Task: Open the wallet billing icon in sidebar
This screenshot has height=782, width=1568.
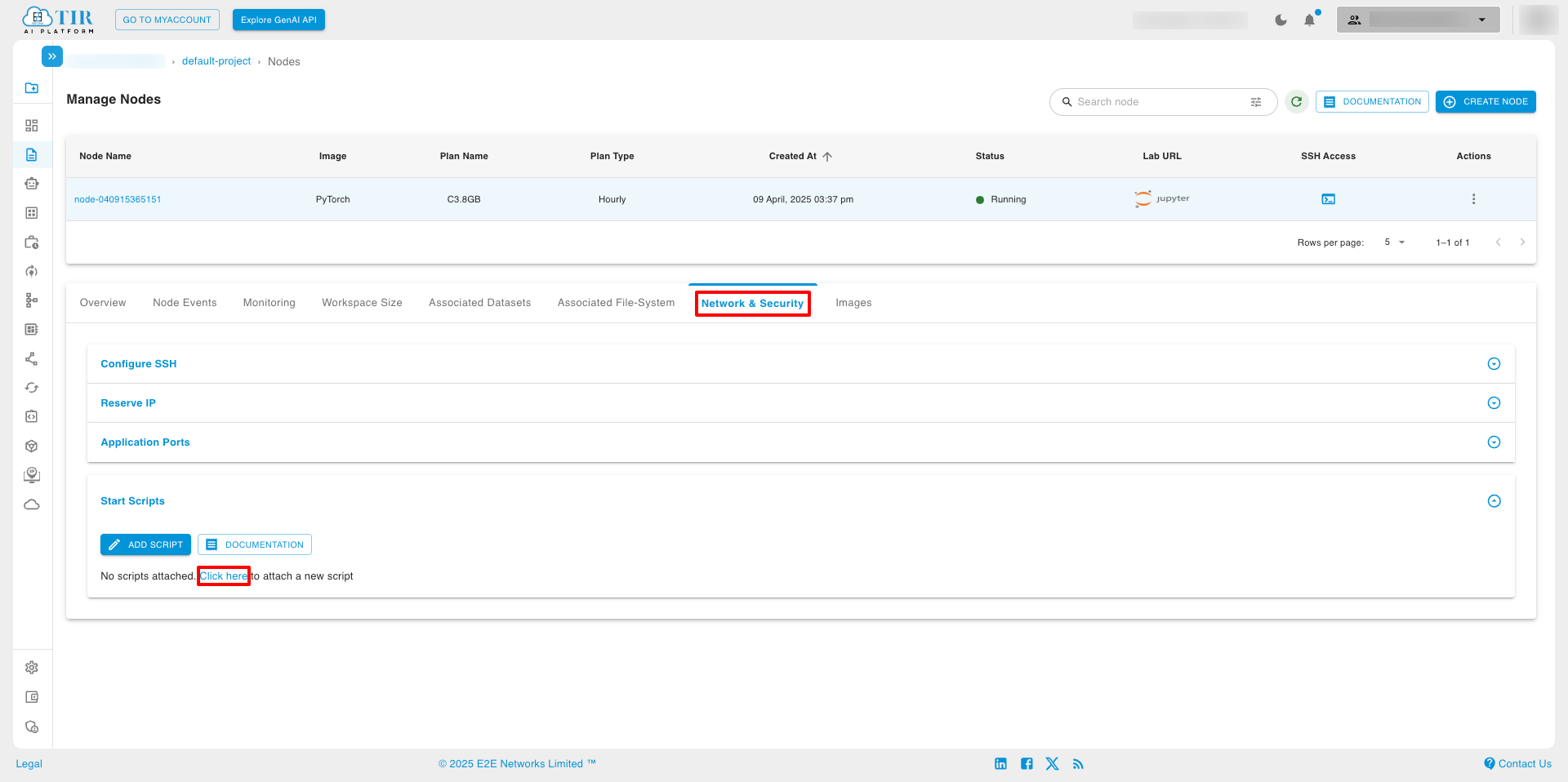Action: click(x=32, y=697)
